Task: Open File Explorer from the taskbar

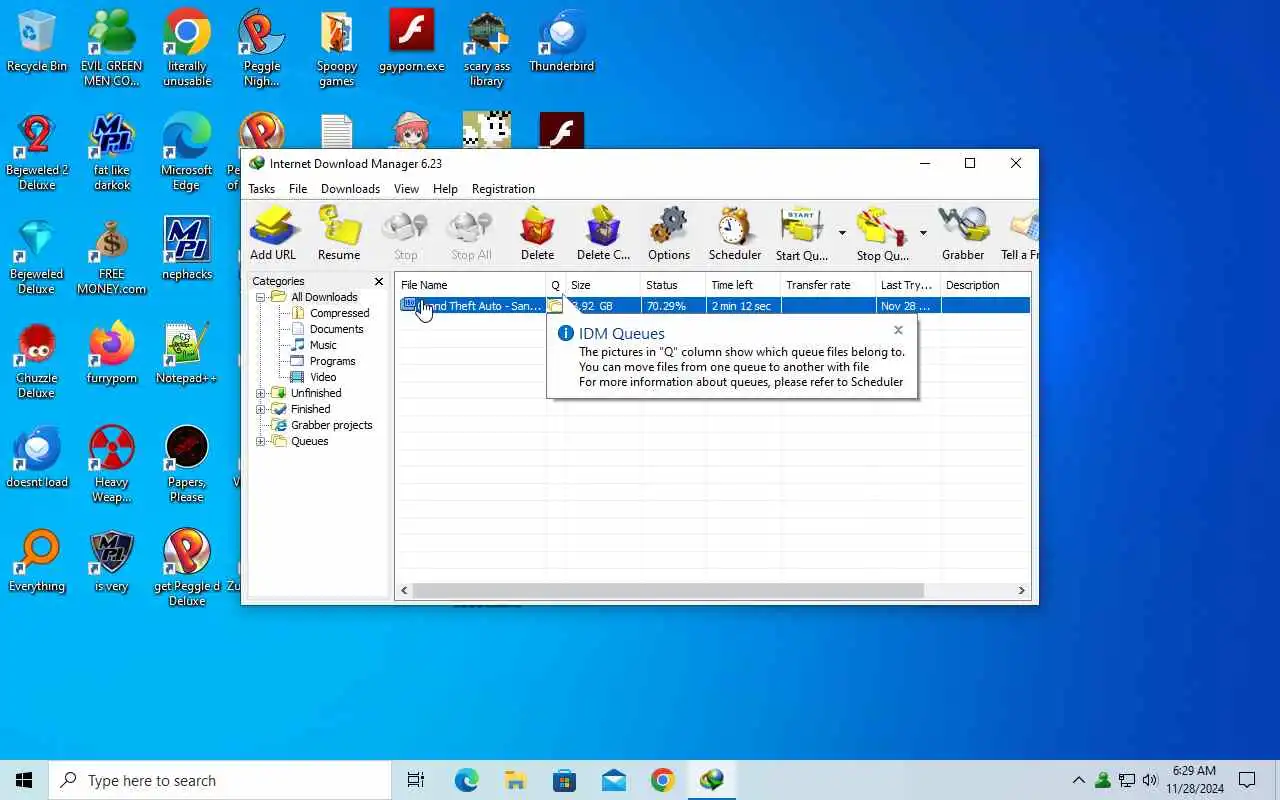Action: (x=515, y=780)
